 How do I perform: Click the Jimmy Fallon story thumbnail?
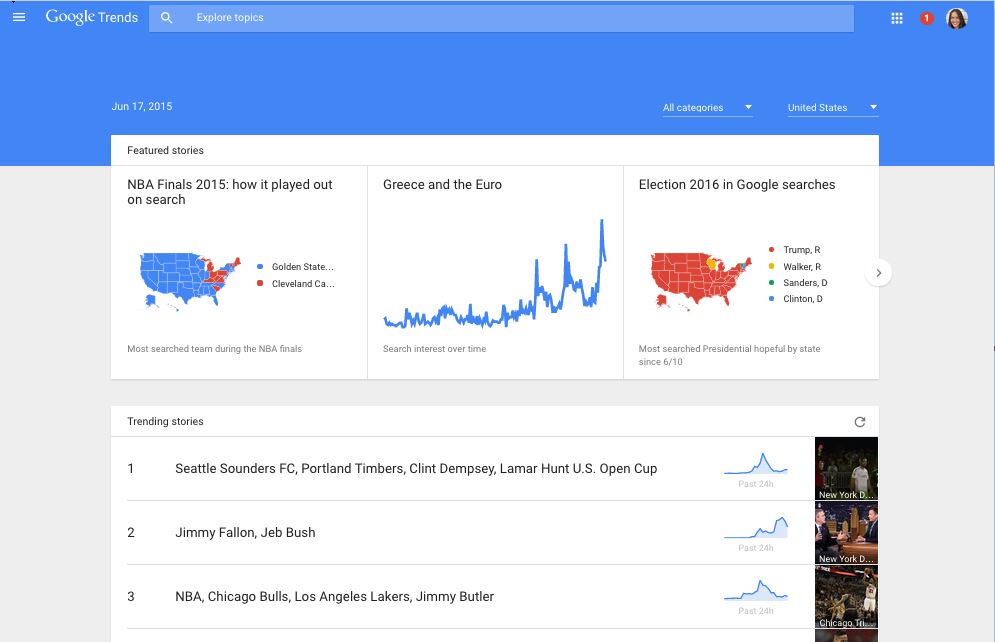[847, 533]
